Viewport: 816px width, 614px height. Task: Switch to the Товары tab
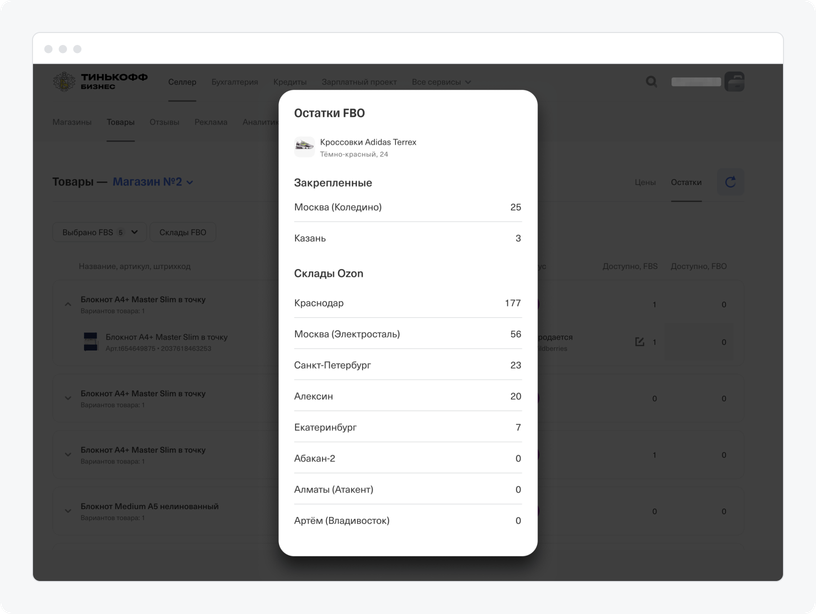coord(121,122)
